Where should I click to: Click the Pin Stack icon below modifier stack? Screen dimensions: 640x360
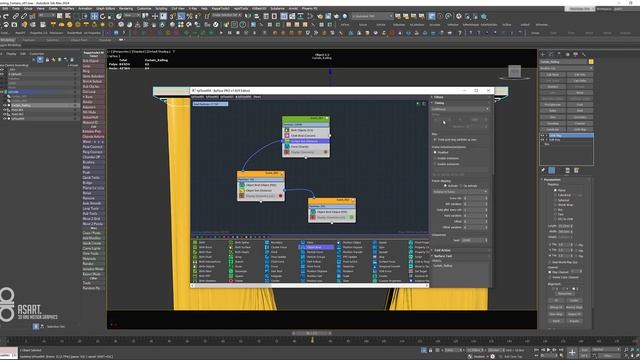(543, 170)
